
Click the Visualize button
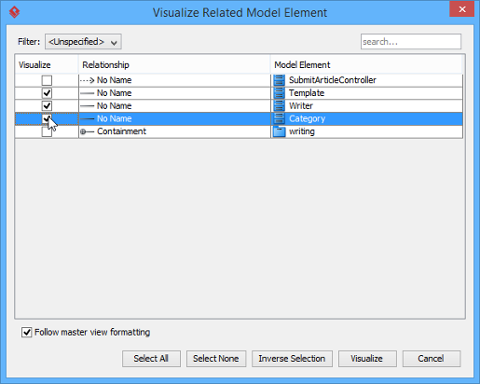[x=367, y=359]
